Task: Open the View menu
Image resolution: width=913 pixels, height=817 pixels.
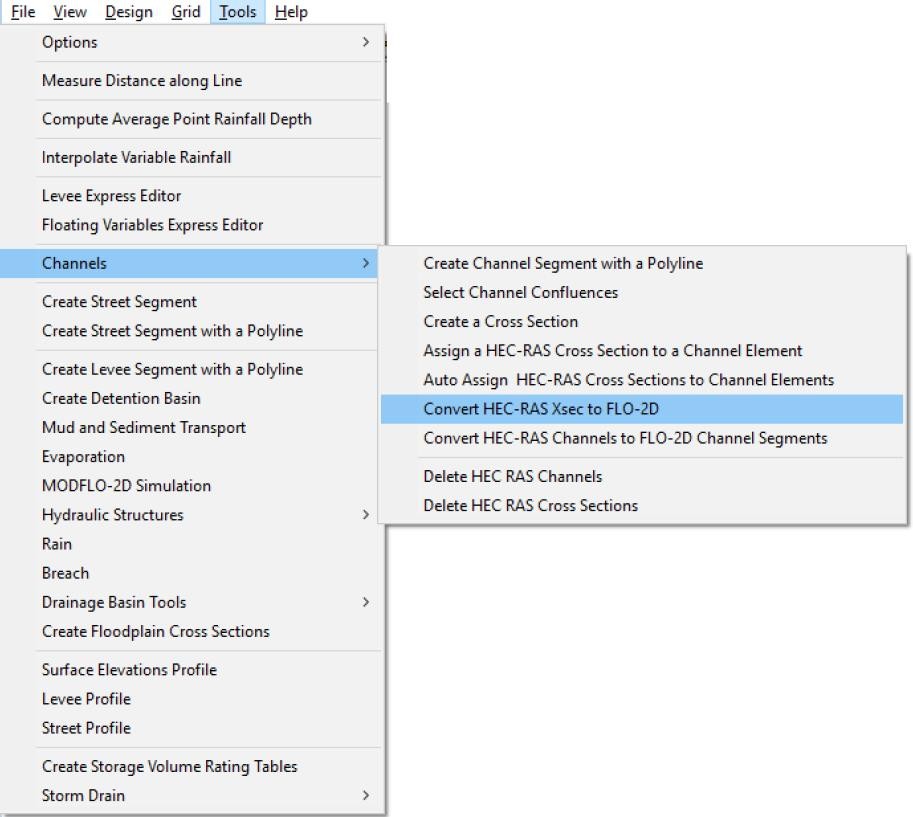Action: coord(69,12)
